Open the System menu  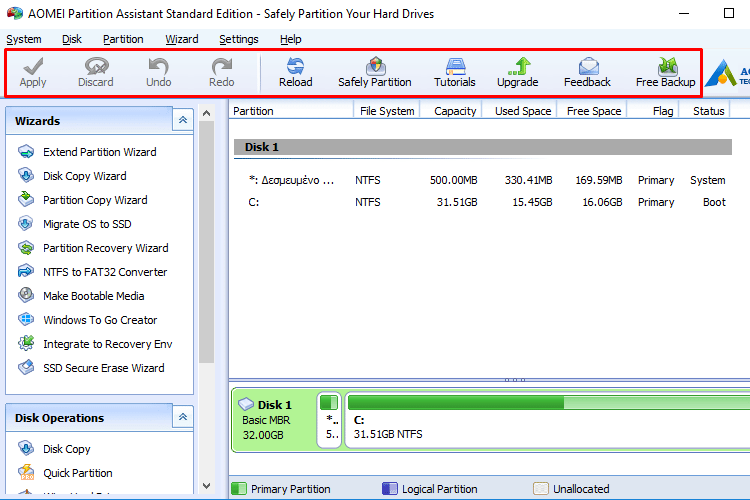pos(24,39)
